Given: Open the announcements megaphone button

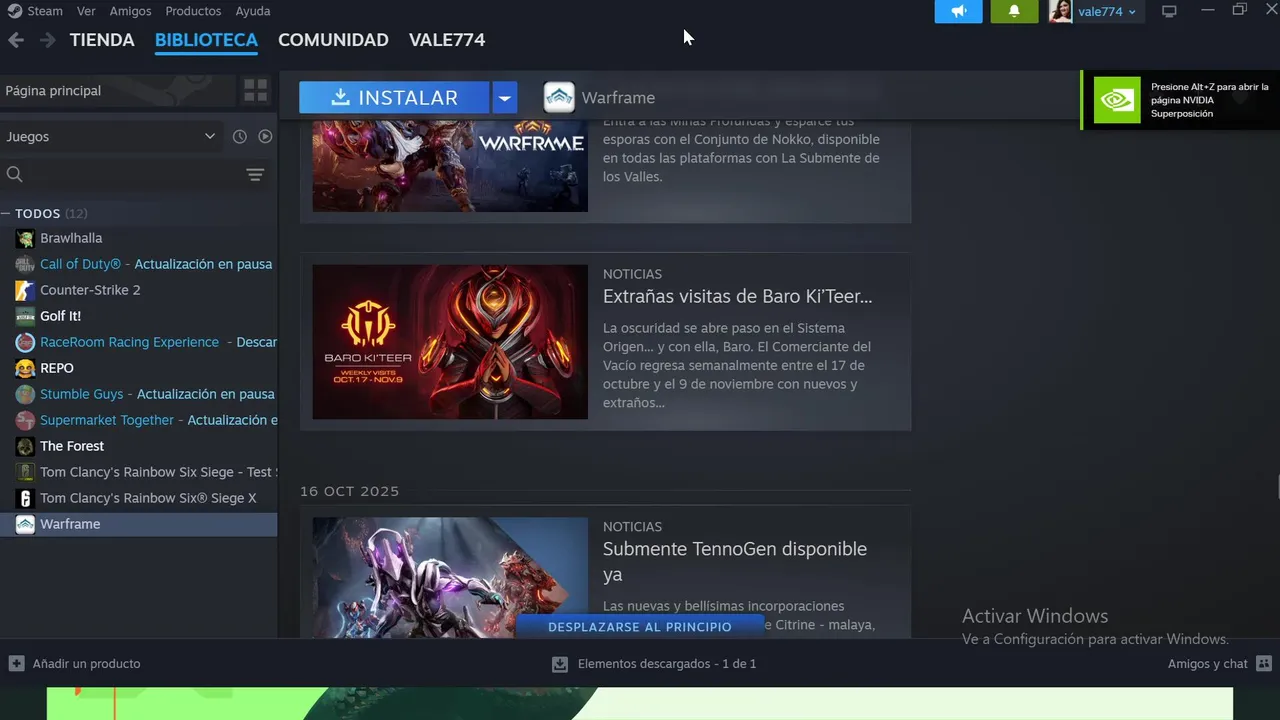Looking at the screenshot, I should pyautogui.click(x=959, y=11).
